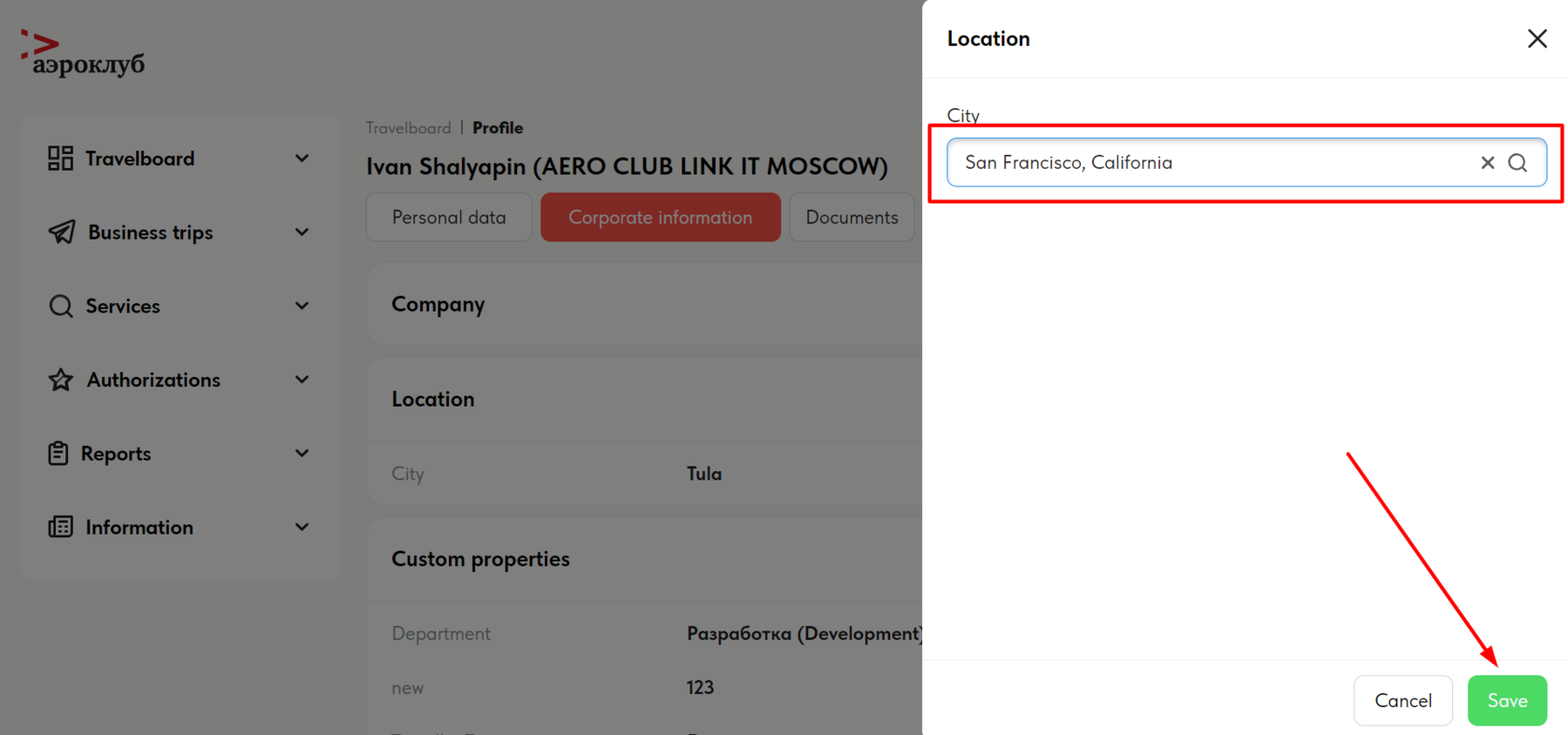Expand the Services menu chevron
This screenshot has width=1568, height=735.
click(x=301, y=306)
